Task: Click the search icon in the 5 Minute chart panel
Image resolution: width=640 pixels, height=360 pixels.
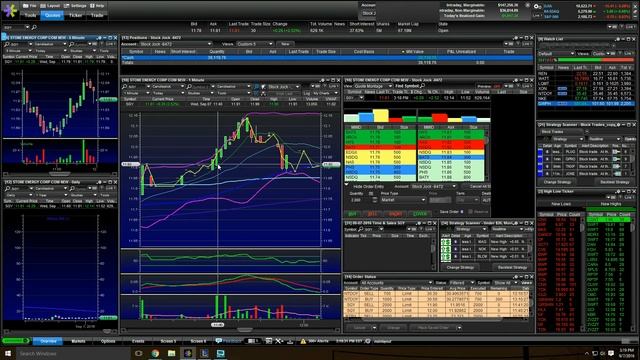Action: 7,44
